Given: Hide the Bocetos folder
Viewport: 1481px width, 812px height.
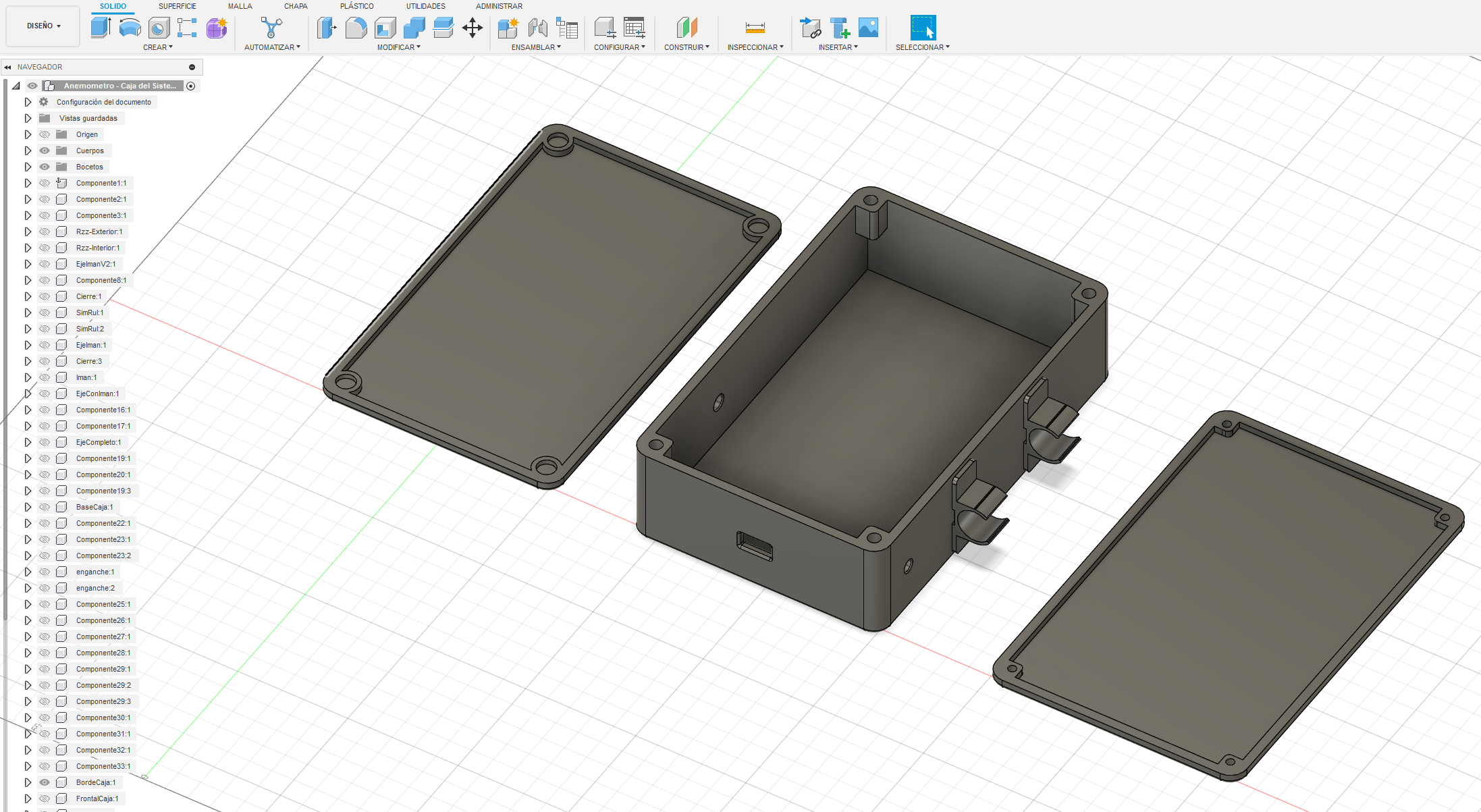Looking at the screenshot, I should coord(45,167).
